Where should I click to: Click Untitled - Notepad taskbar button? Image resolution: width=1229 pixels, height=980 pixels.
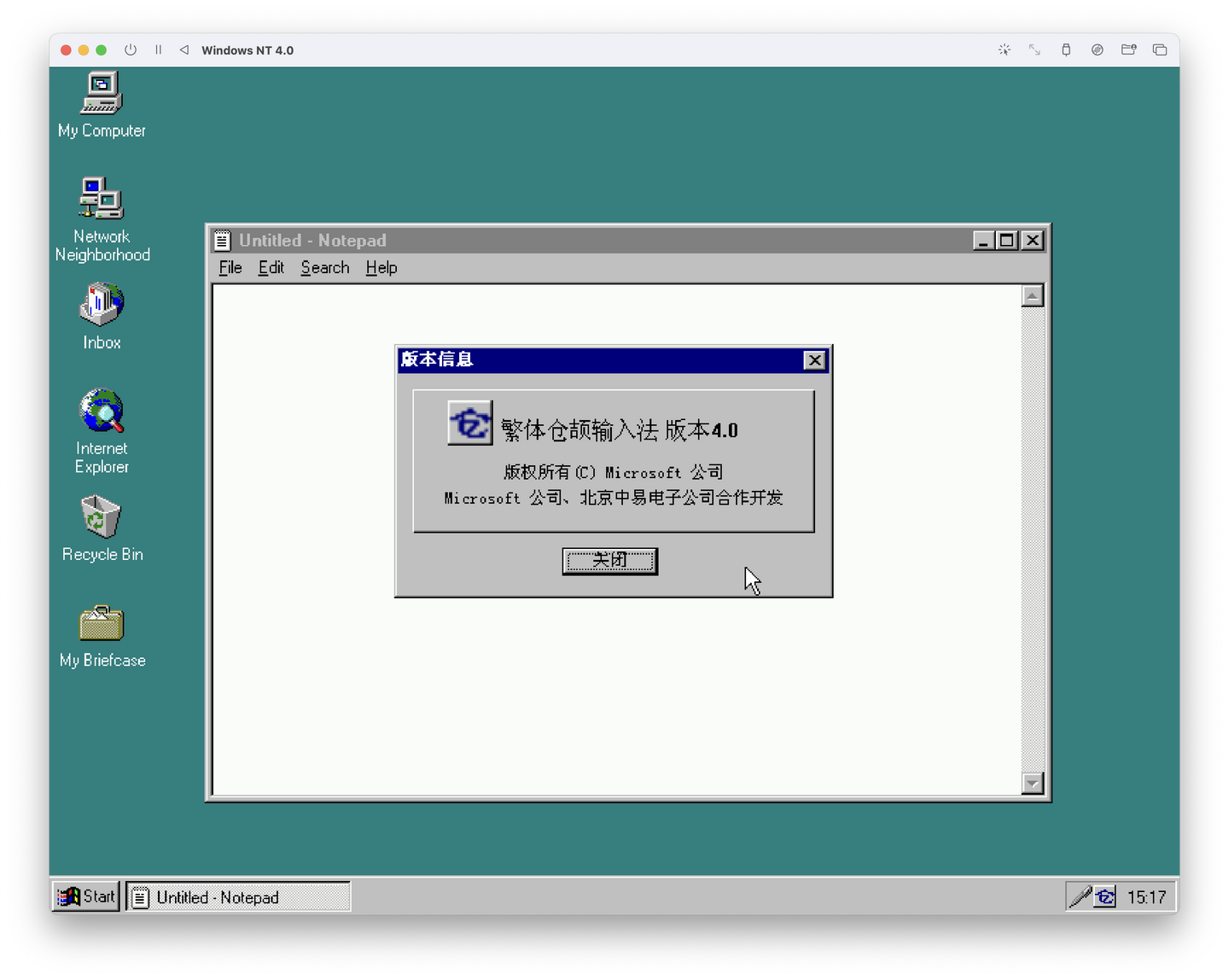(238, 896)
